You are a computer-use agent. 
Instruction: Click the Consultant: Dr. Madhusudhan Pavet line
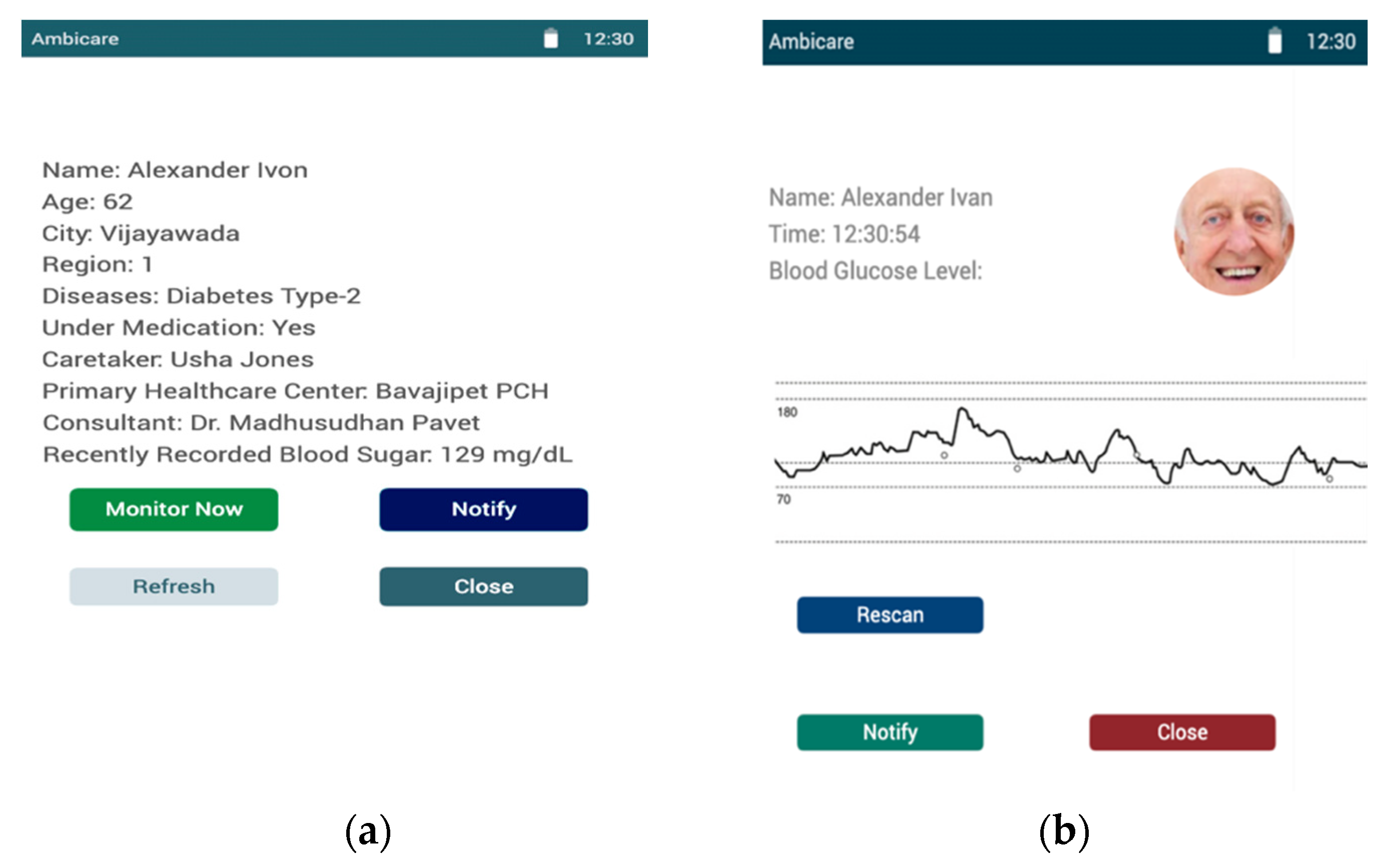point(261,423)
